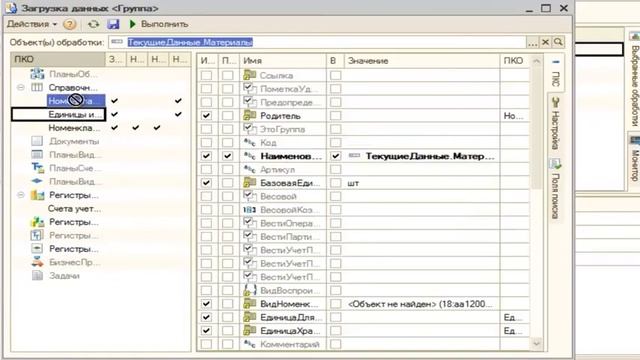This screenshot has height=360, width=640.
Task: Click the window title document icon
Action: pos(11,7)
